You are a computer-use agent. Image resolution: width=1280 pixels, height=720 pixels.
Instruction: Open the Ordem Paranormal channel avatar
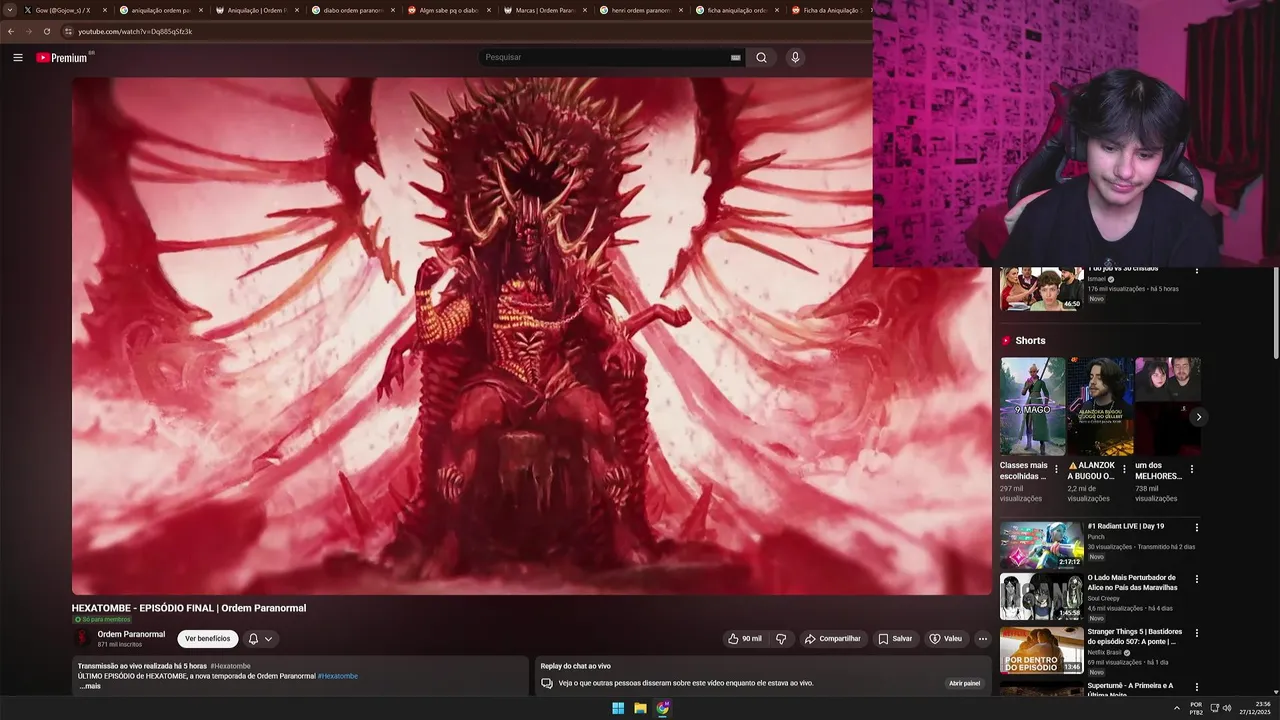(82, 638)
